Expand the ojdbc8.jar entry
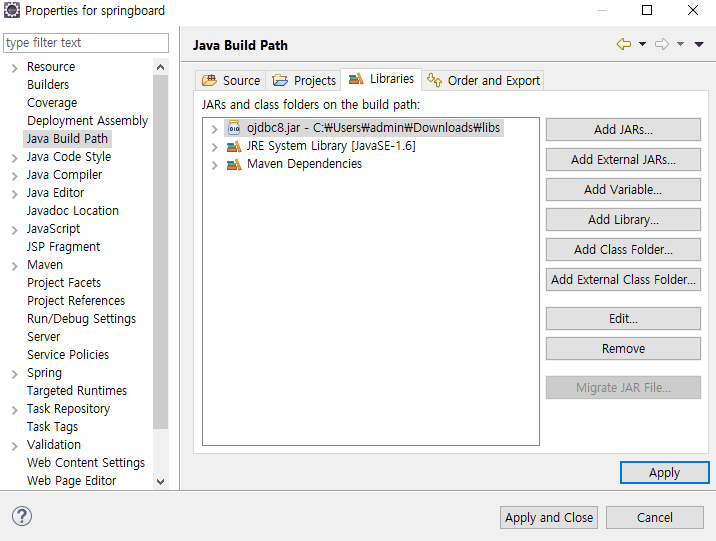 [214, 129]
